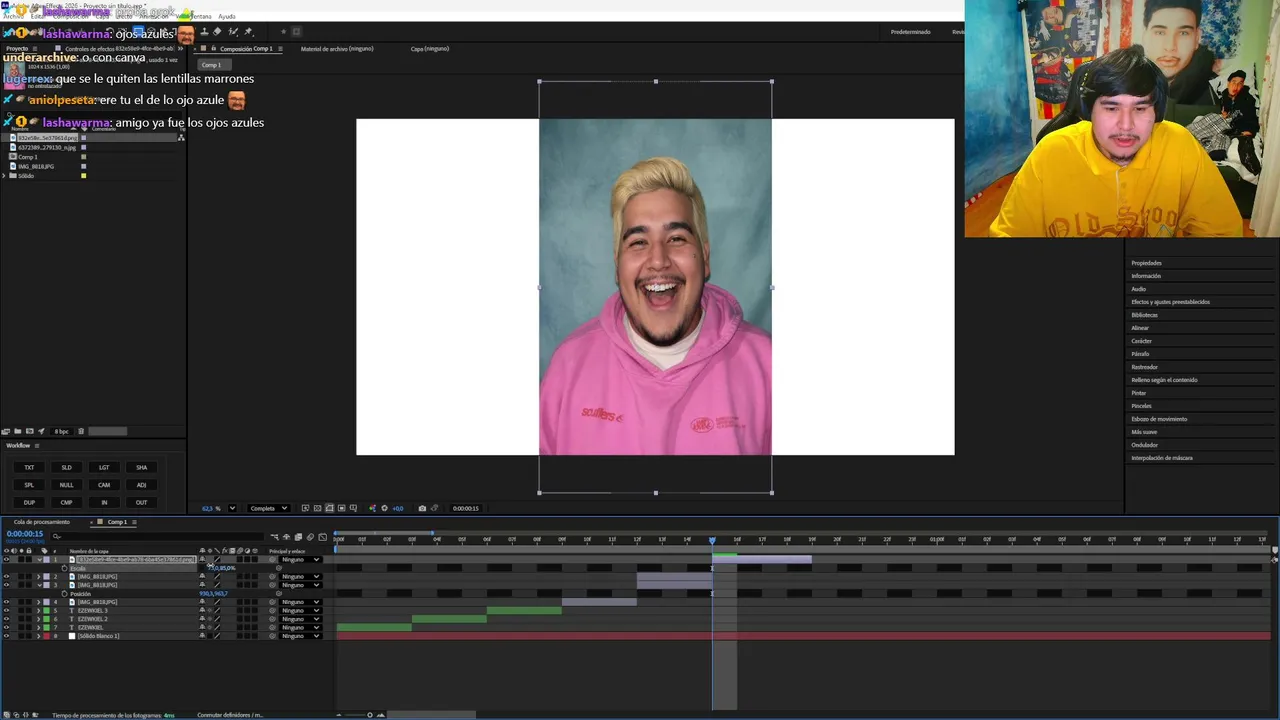
Task: Hide Sólido Blanco 1 layer with eye
Action: coord(6,636)
